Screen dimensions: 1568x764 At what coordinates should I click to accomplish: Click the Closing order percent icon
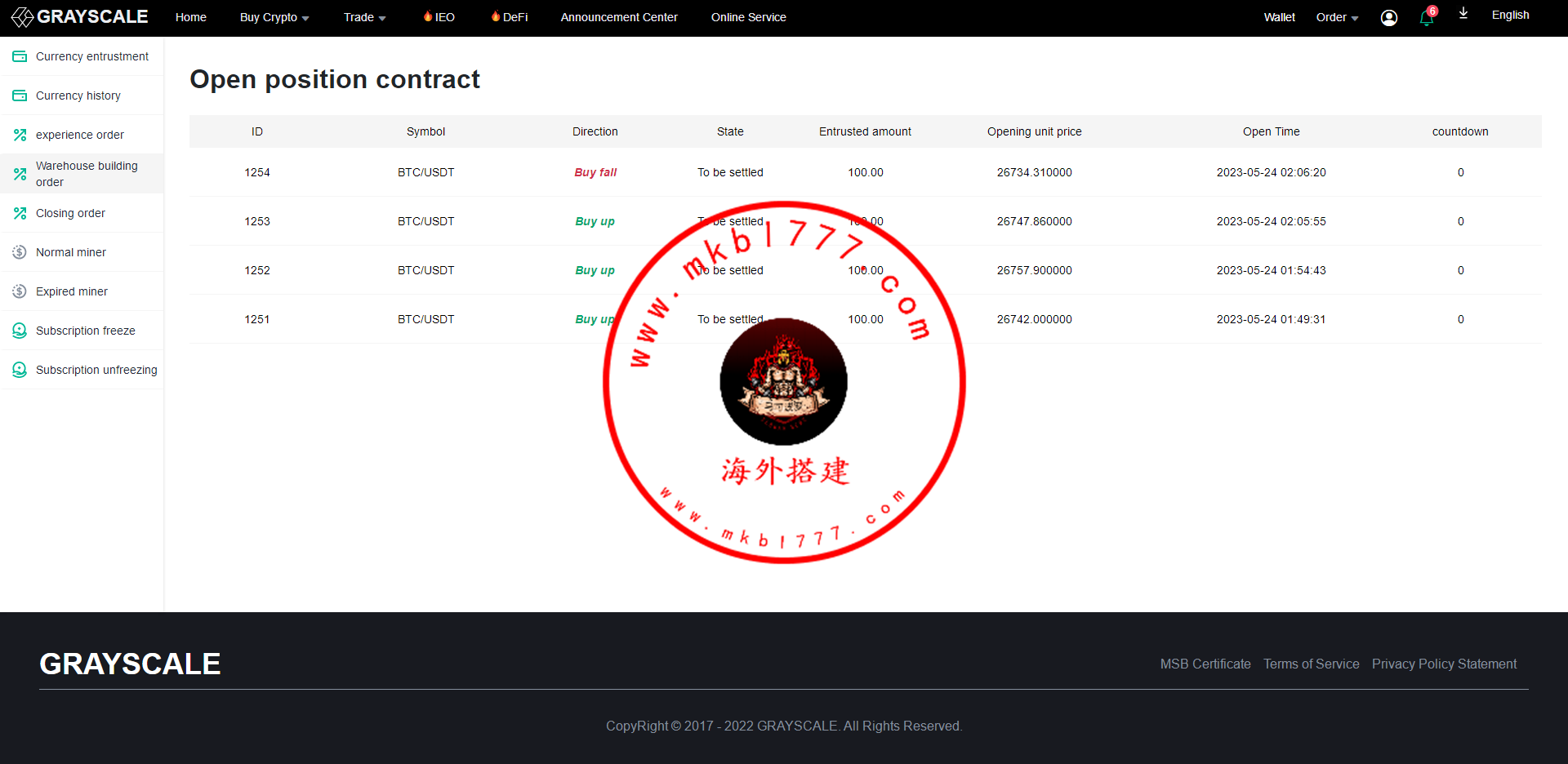20,213
